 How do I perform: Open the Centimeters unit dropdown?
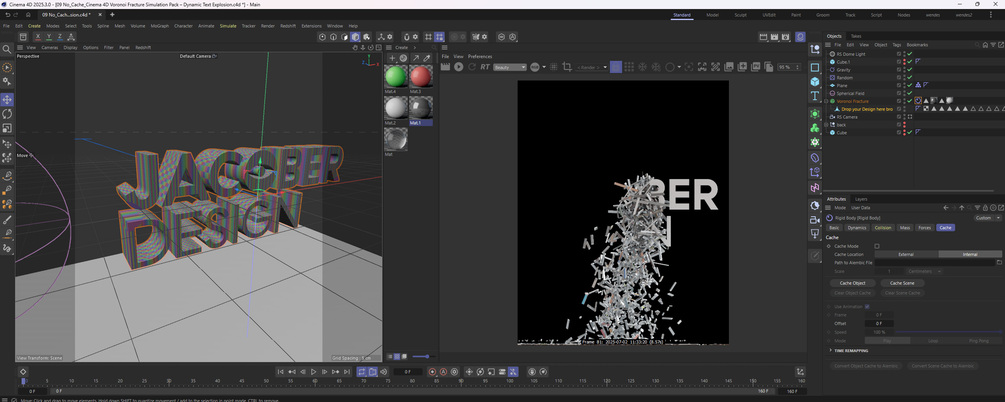click(924, 271)
